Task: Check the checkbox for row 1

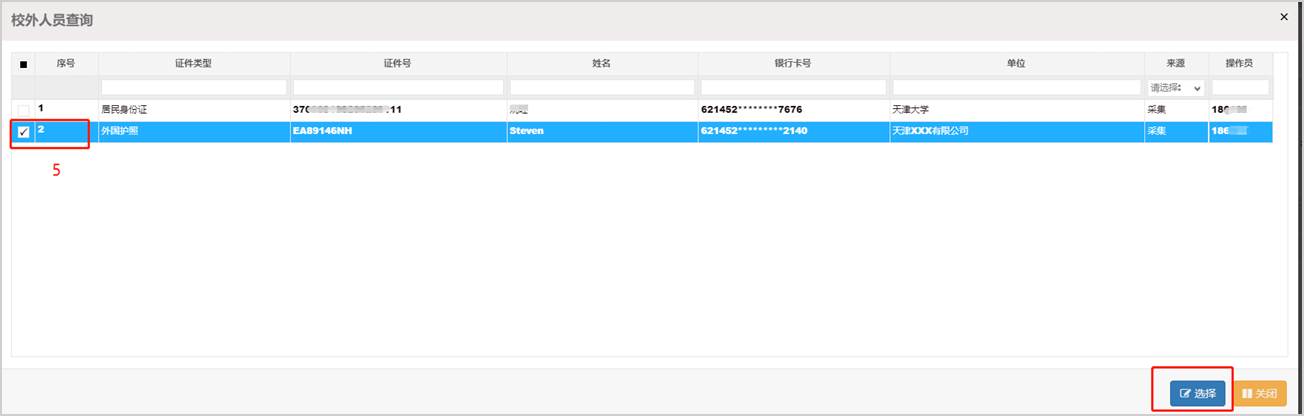Action: (23, 109)
